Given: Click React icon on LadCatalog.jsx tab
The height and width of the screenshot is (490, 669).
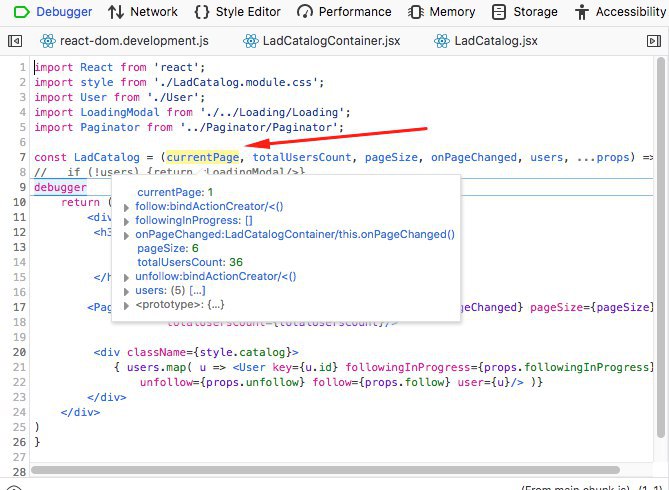Looking at the screenshot, I should (x=442, y=41).
